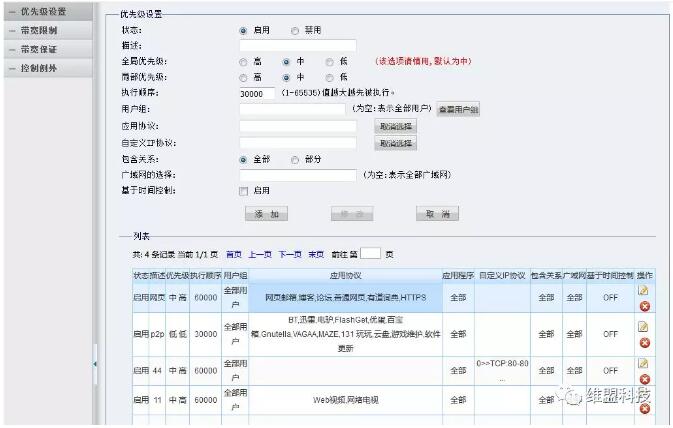Open 优先级设置 in the left sidebar
The image size is (673, 428).
pyautogui.click(x=44, y=11)
